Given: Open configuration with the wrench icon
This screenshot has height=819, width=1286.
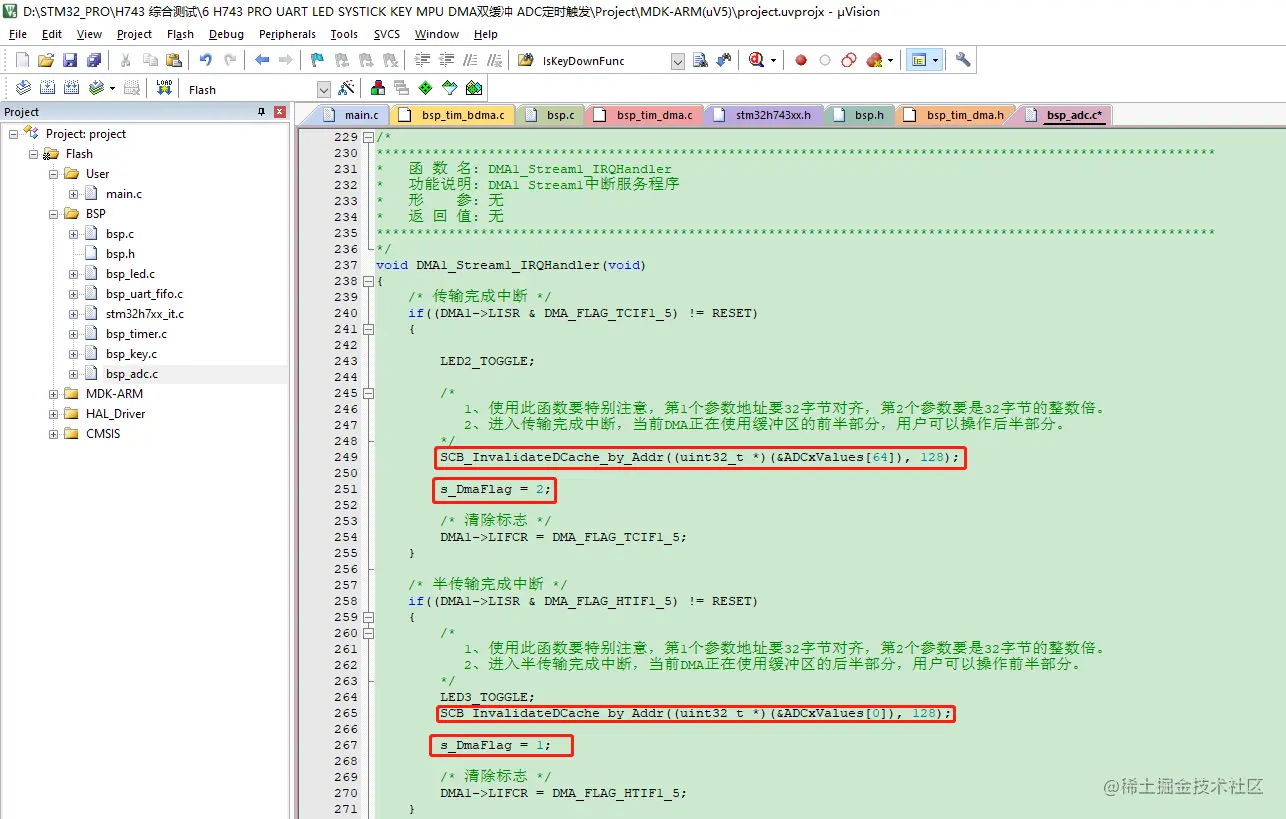Looking at the screenshot, I should tap(963, 60).
